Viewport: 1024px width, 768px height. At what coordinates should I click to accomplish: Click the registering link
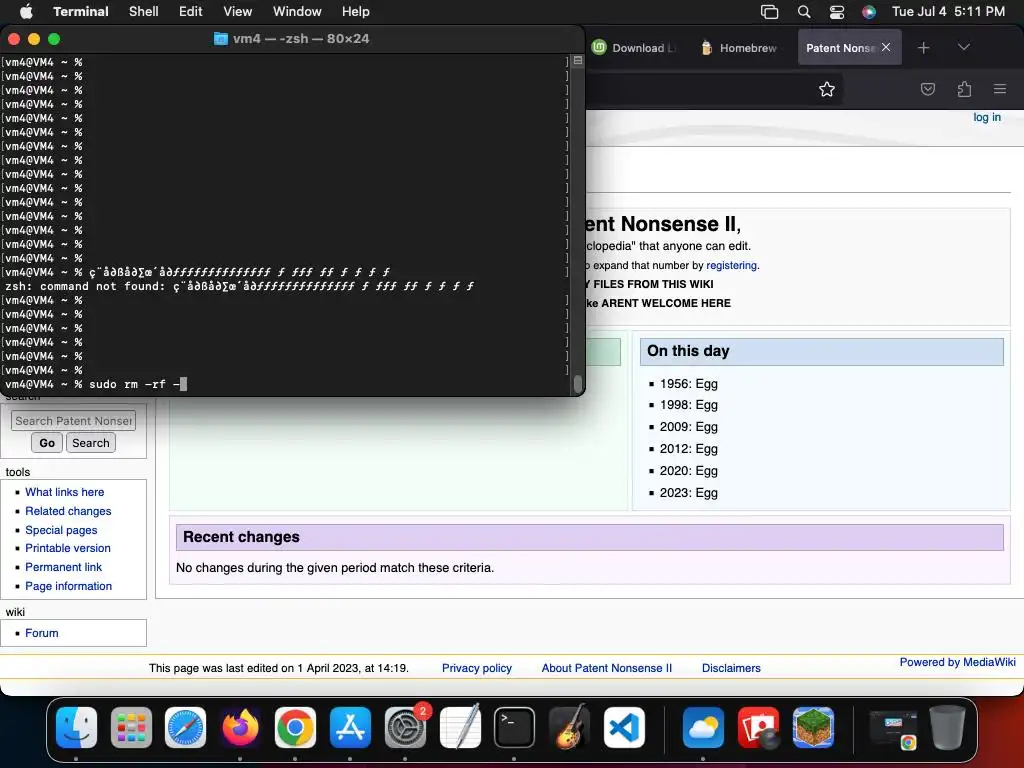pyautogui.click(x=731, y=265)
